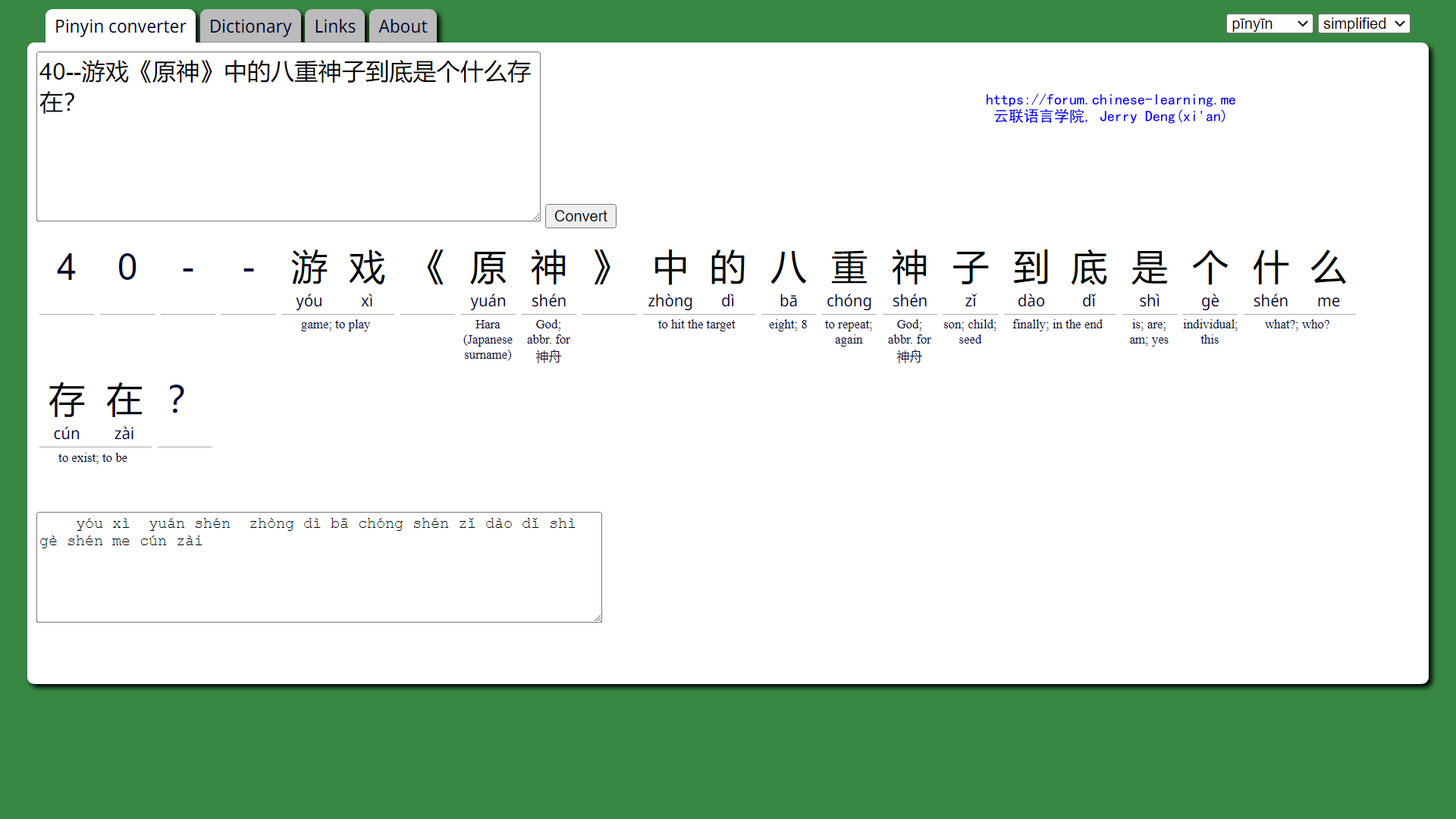This screenshot has width=1456, height=819.
Task: Click the closing bracket 》 in results
Action: pyautogui.click(x=604, y=268)
